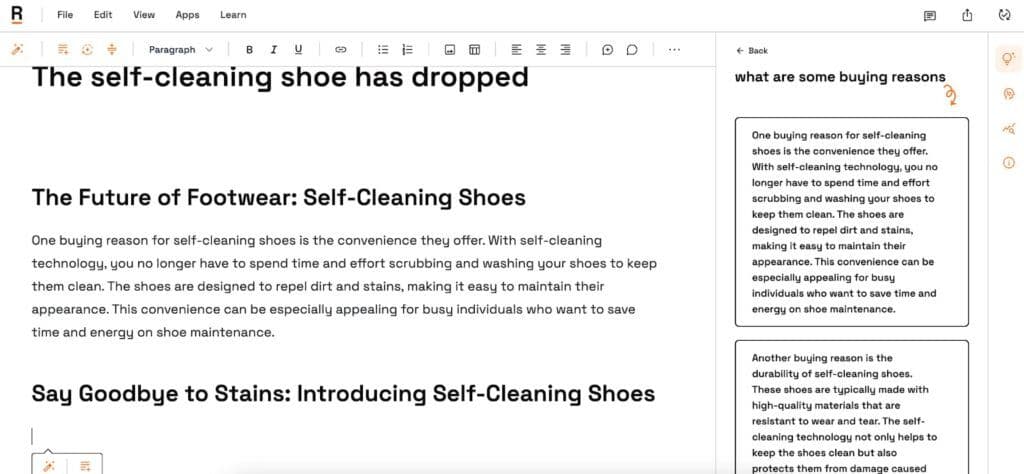
Task: Go Back in the side panel
Action: [x=752, y=50]
